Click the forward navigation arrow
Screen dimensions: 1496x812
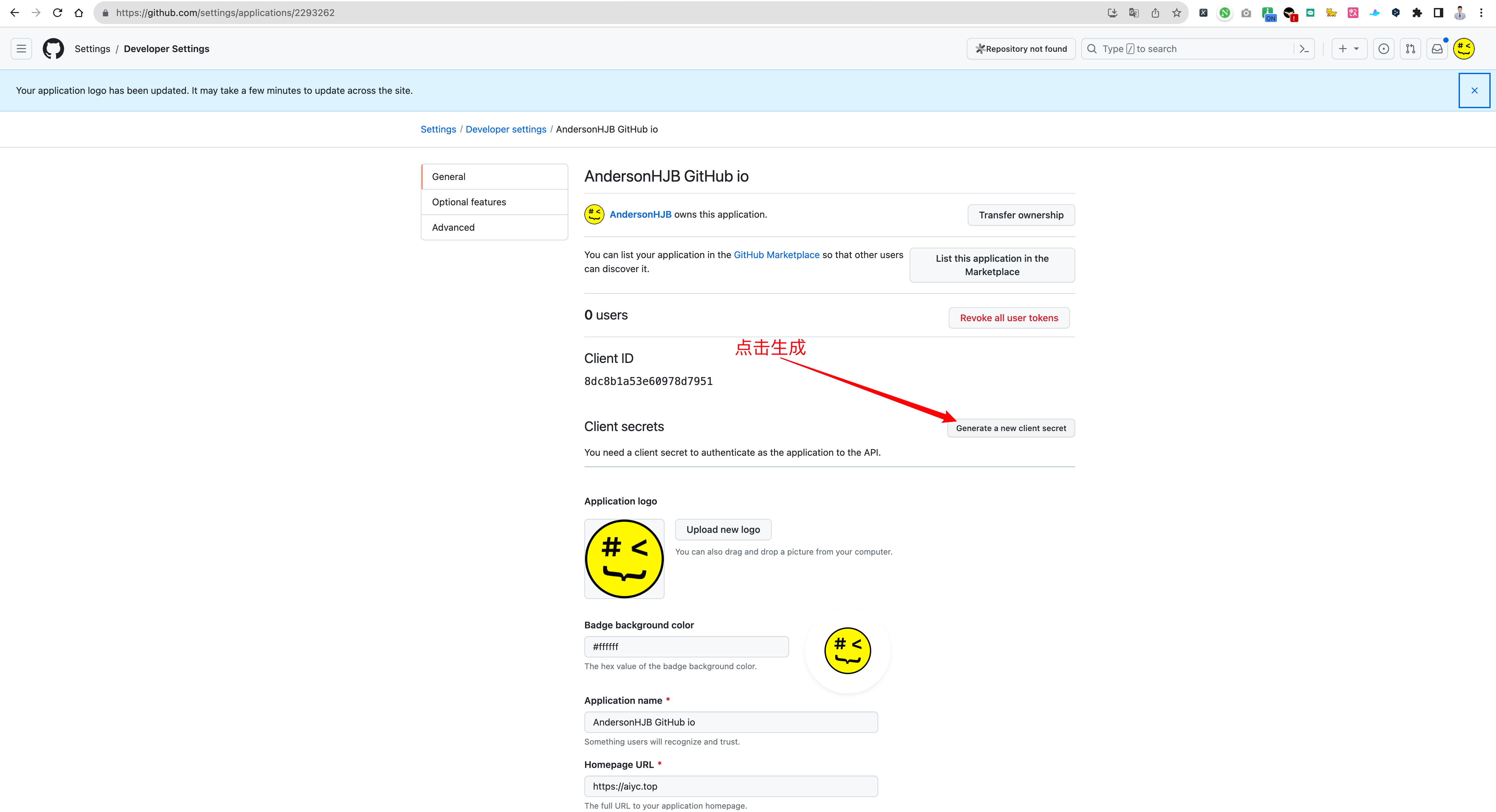click(36, 13)
